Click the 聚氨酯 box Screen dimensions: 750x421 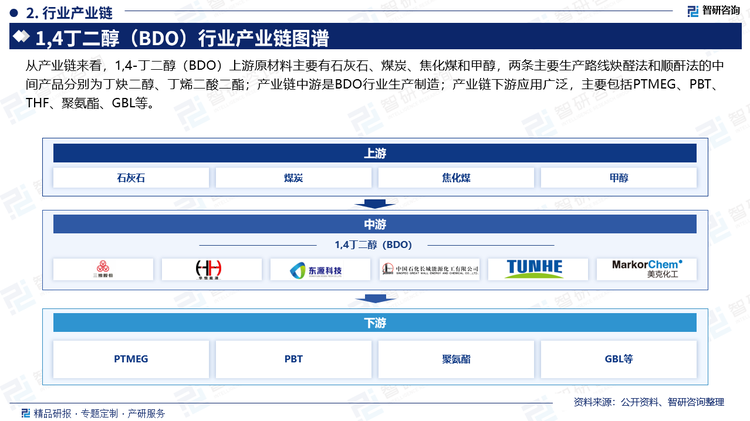point(456,359)
